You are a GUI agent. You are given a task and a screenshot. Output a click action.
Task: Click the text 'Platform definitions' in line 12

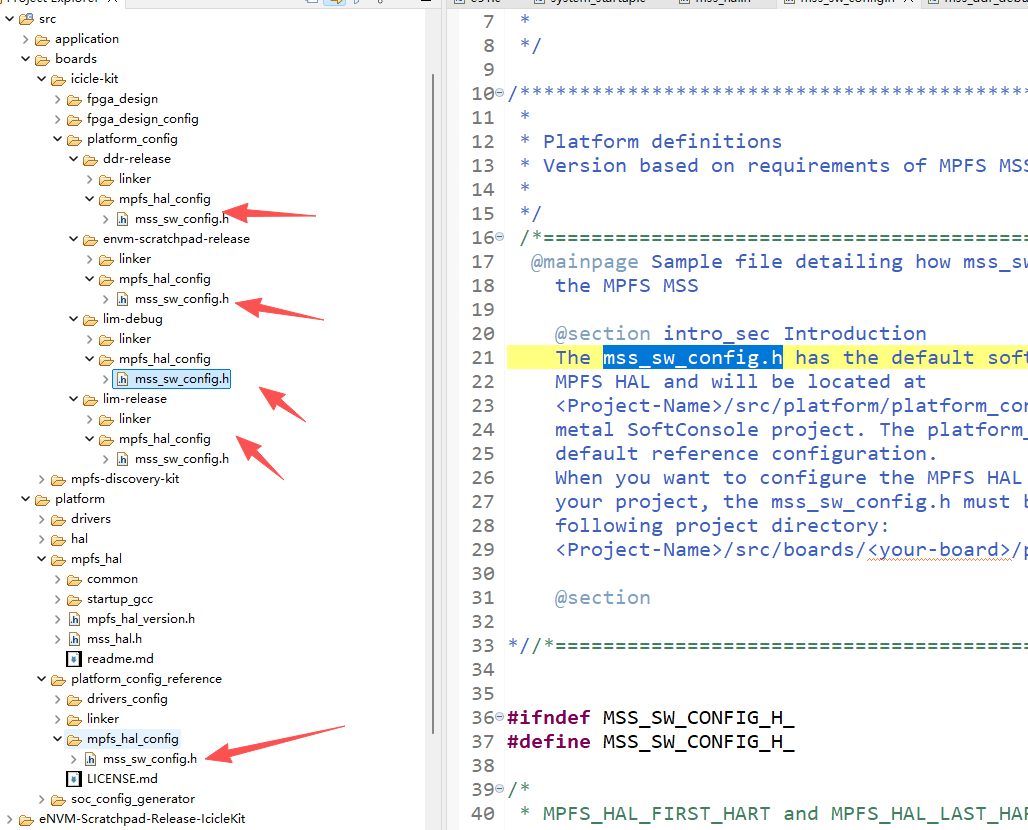pyautogui.click(x=662, y=142)
